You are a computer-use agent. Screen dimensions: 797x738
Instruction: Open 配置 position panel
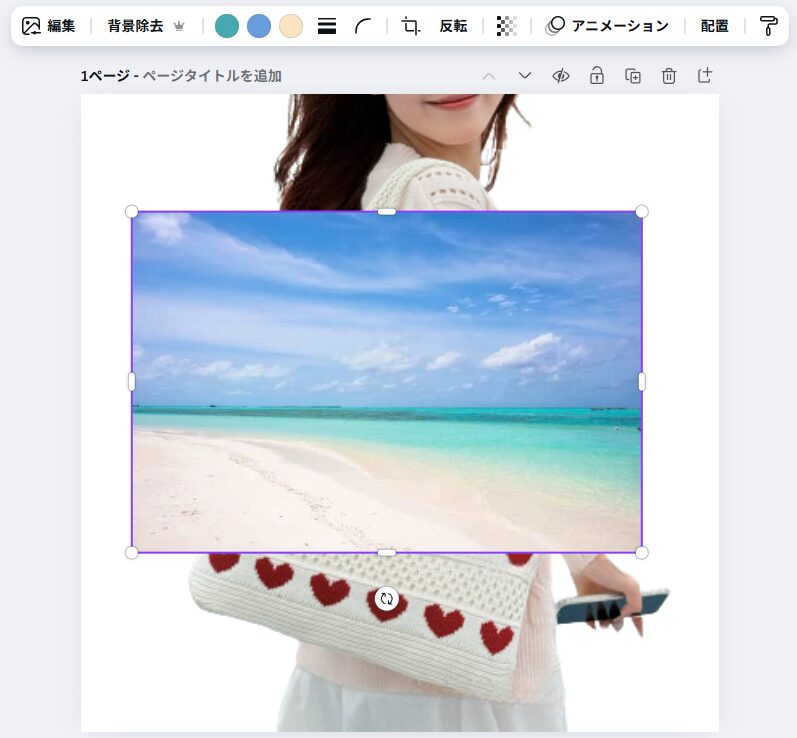pyautogui.click(x=715, y=26)
